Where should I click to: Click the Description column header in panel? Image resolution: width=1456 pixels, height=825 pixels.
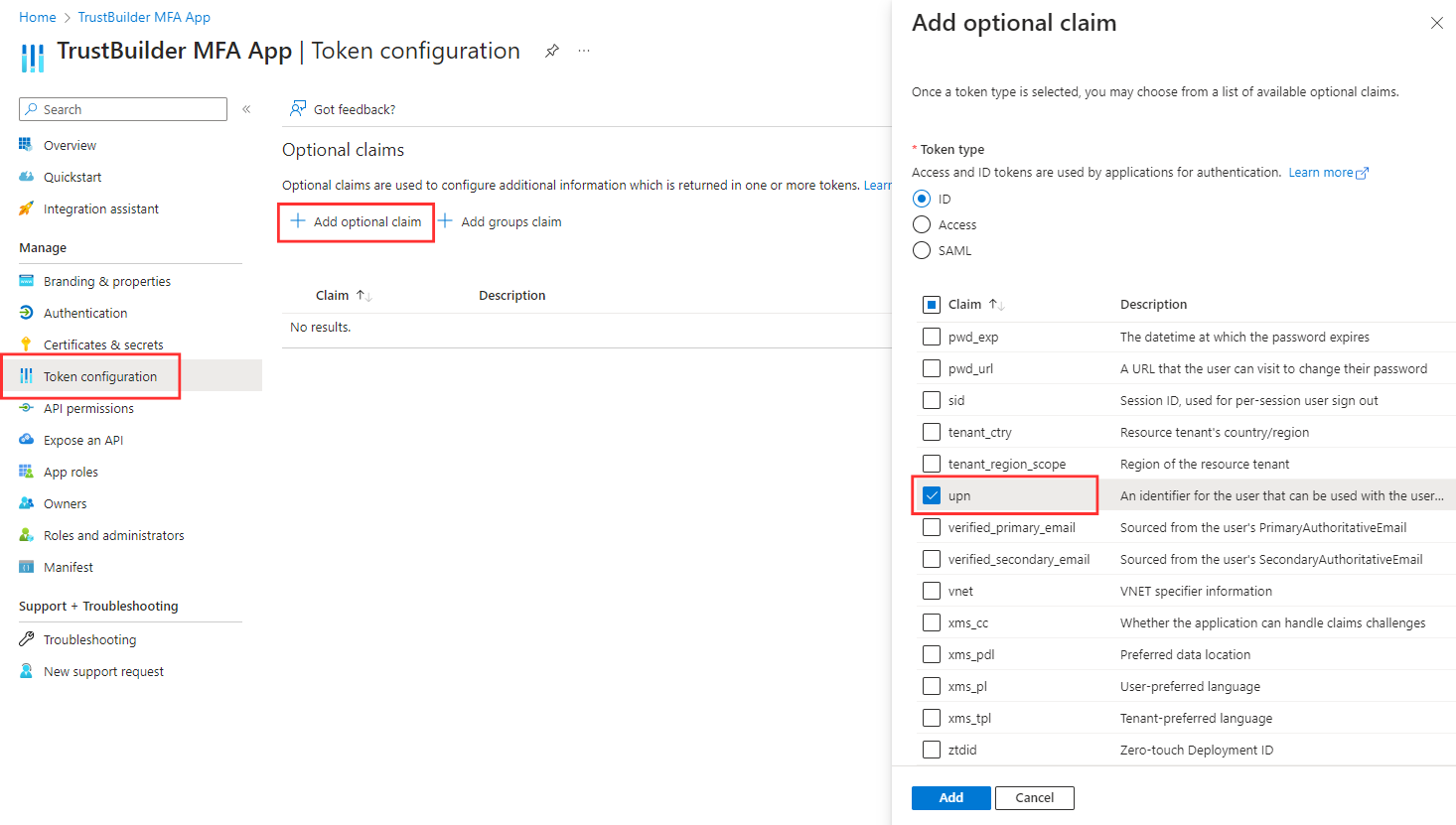(x=1153, y=304)
